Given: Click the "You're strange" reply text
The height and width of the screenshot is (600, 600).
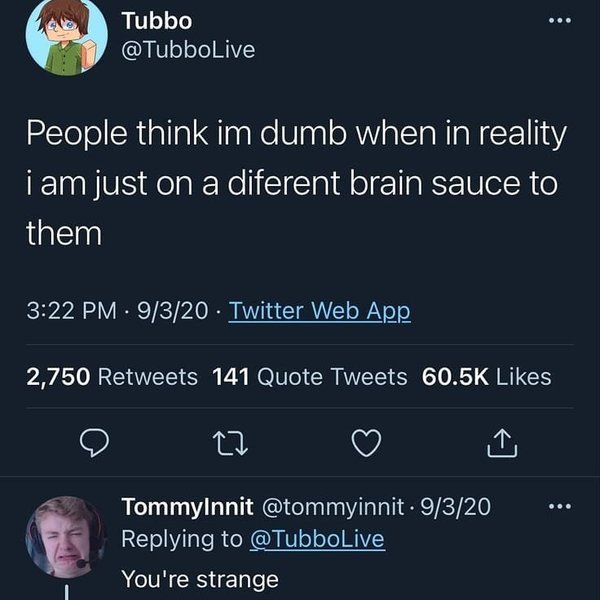Looking at the screenshot, I should point(199,578).
